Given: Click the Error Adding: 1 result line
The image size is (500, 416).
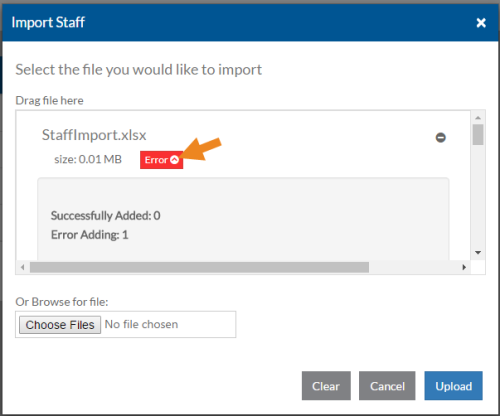Looking at the screenshot, I should 89,235.
